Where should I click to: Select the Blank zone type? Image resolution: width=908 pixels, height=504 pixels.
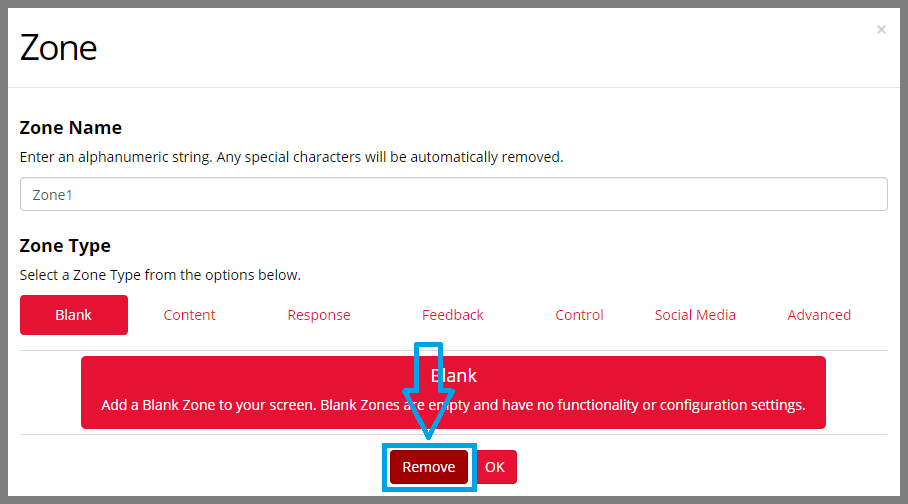(x=74, y=315)
